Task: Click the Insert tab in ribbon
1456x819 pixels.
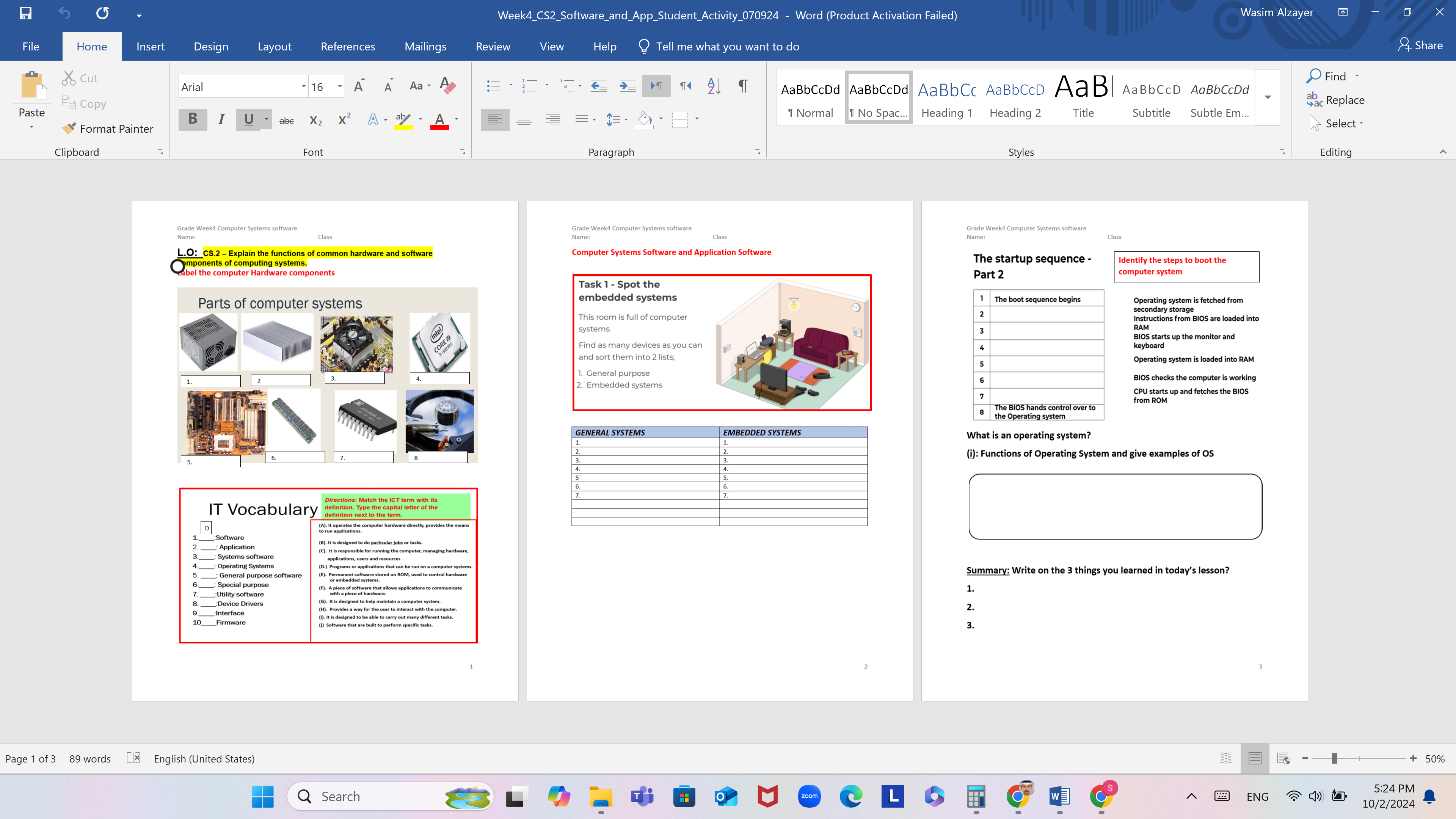Action: [x=150, y=46]
